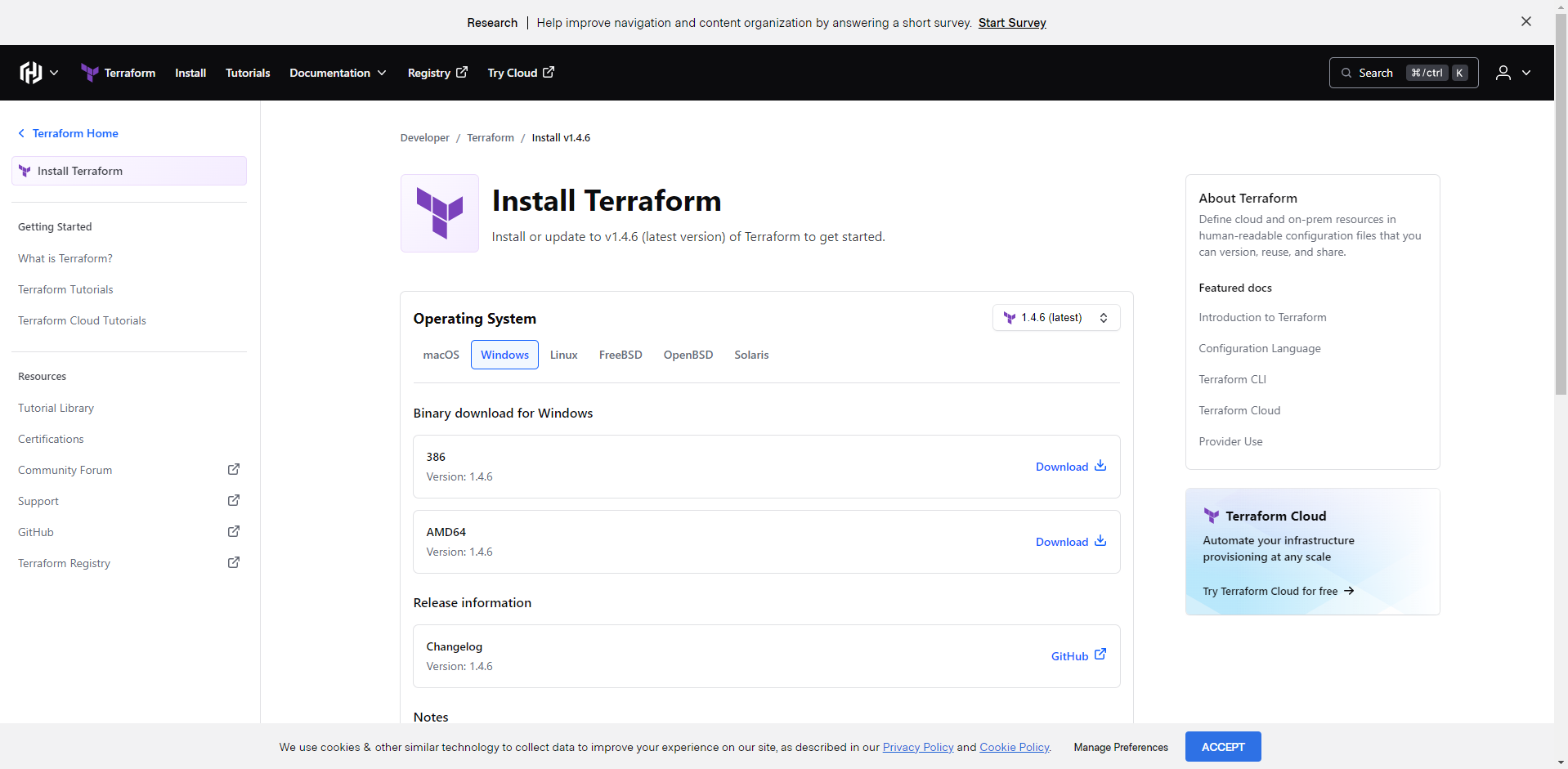The image size is (1568, 769).
Task: Click Manage Preferences in cookie bar
Action: tap(1121, 747)
